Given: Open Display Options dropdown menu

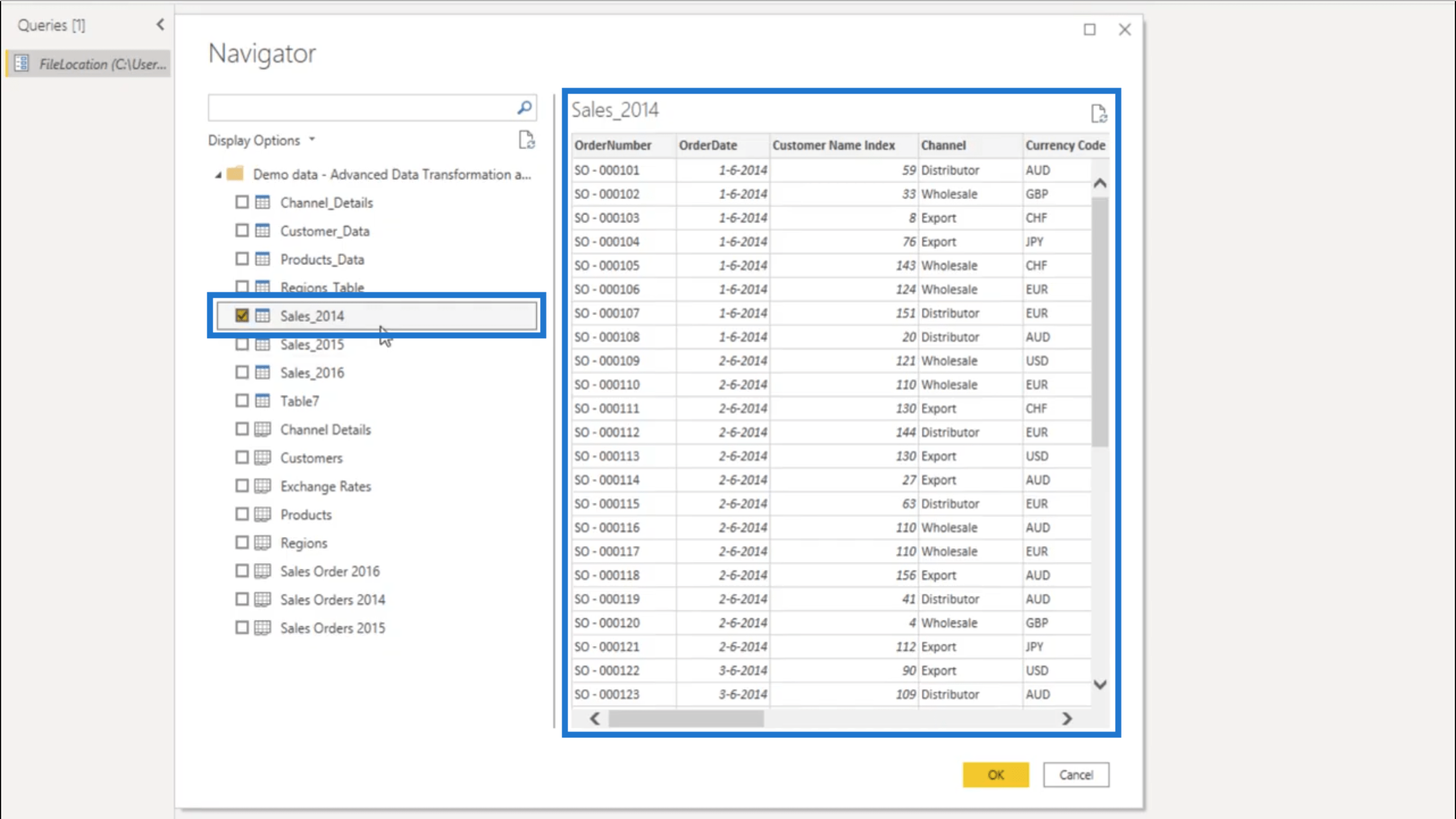Looking at the screenshot, I should (x=261, y=140).
